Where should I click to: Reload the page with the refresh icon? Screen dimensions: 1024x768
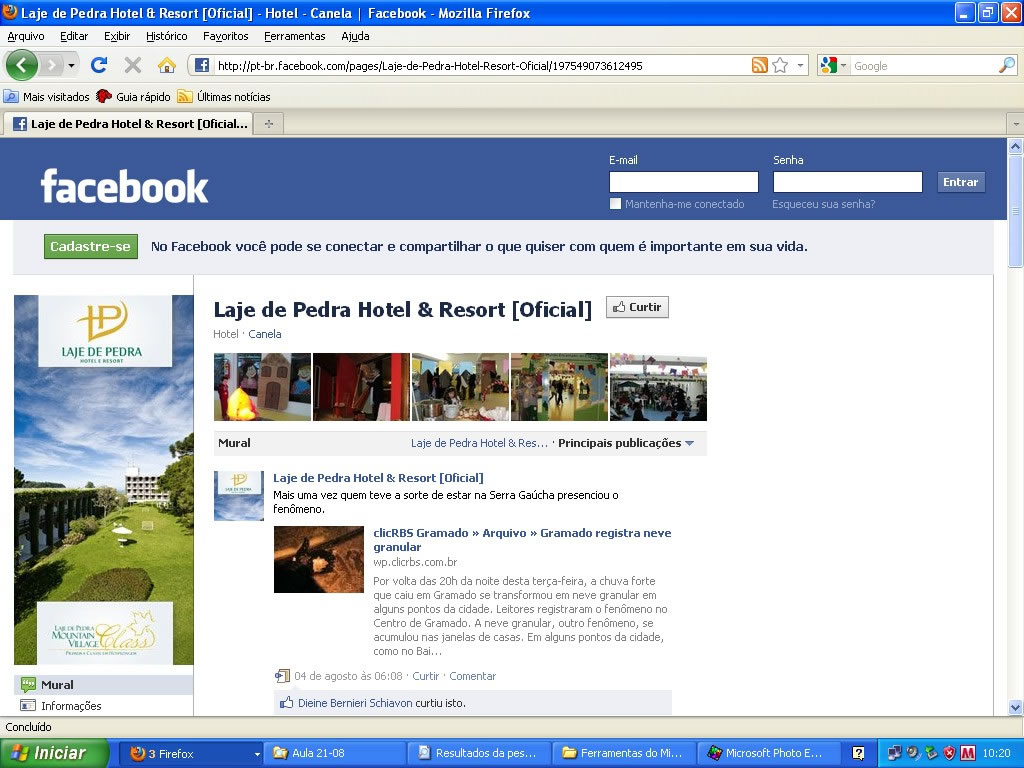(x=99, y=65)
